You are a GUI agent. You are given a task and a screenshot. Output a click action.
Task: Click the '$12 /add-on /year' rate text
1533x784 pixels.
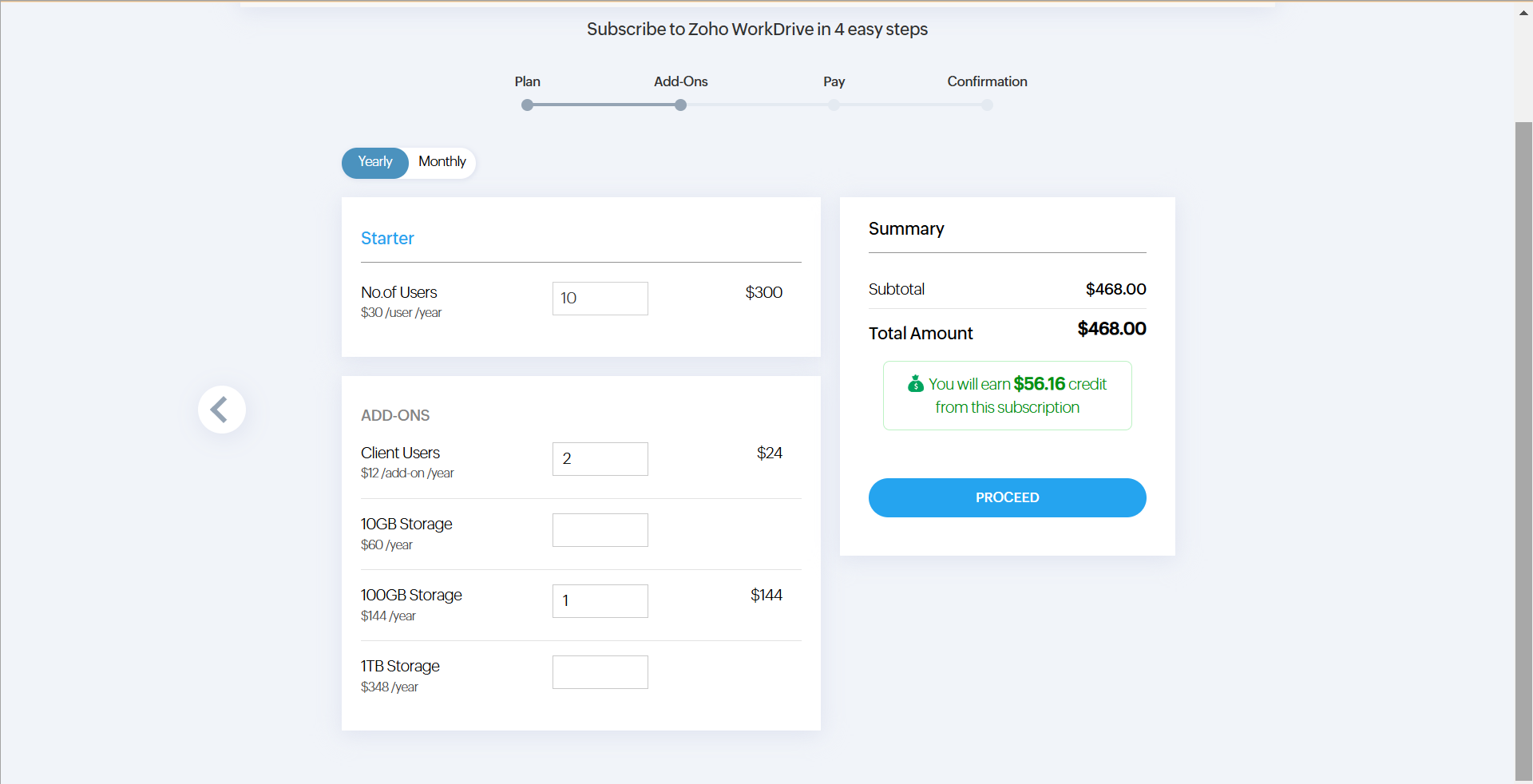407,473
